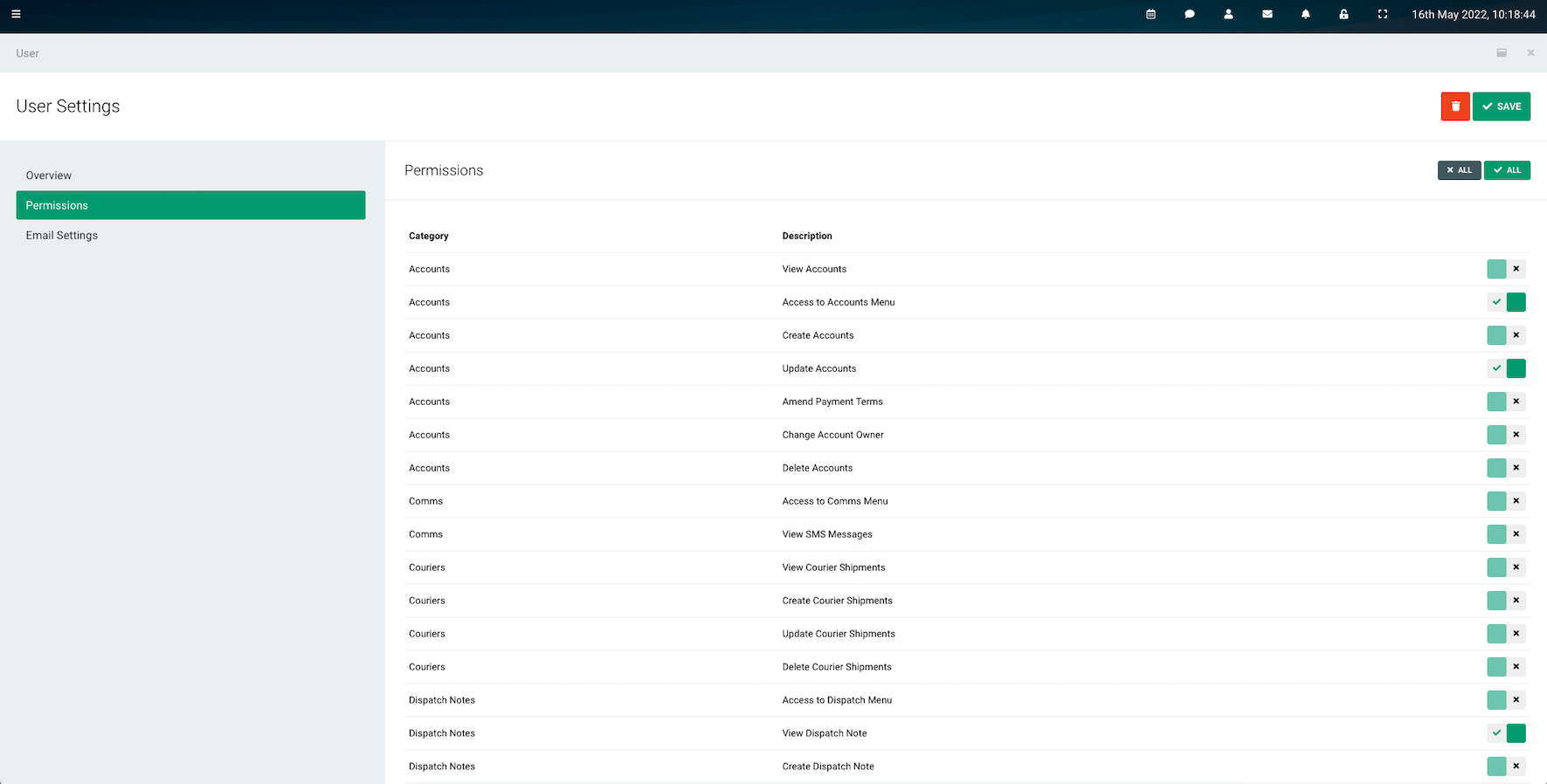Open the chat bubble icon

1190,14
